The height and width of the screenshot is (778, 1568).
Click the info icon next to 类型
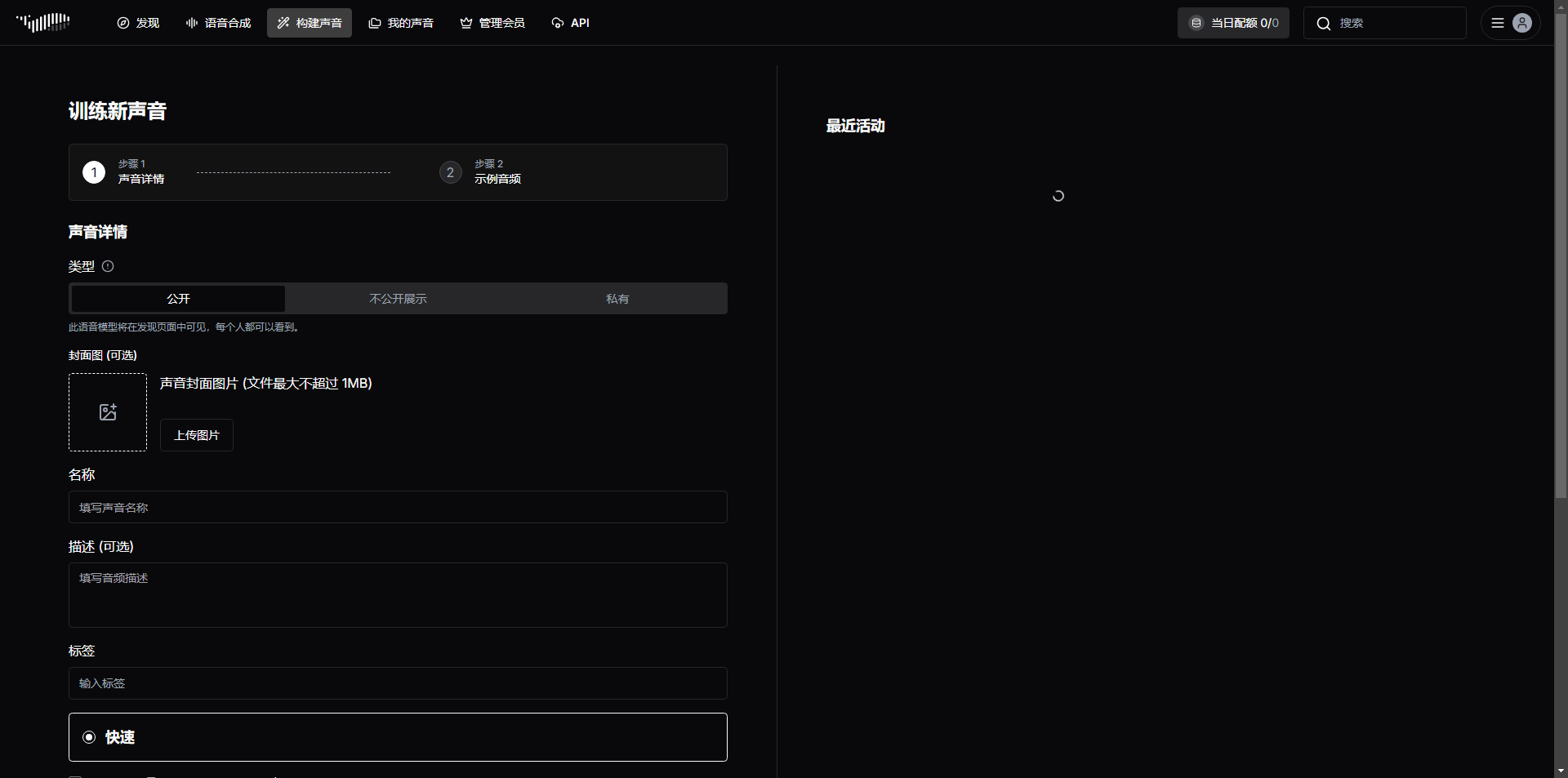(108, 266)
